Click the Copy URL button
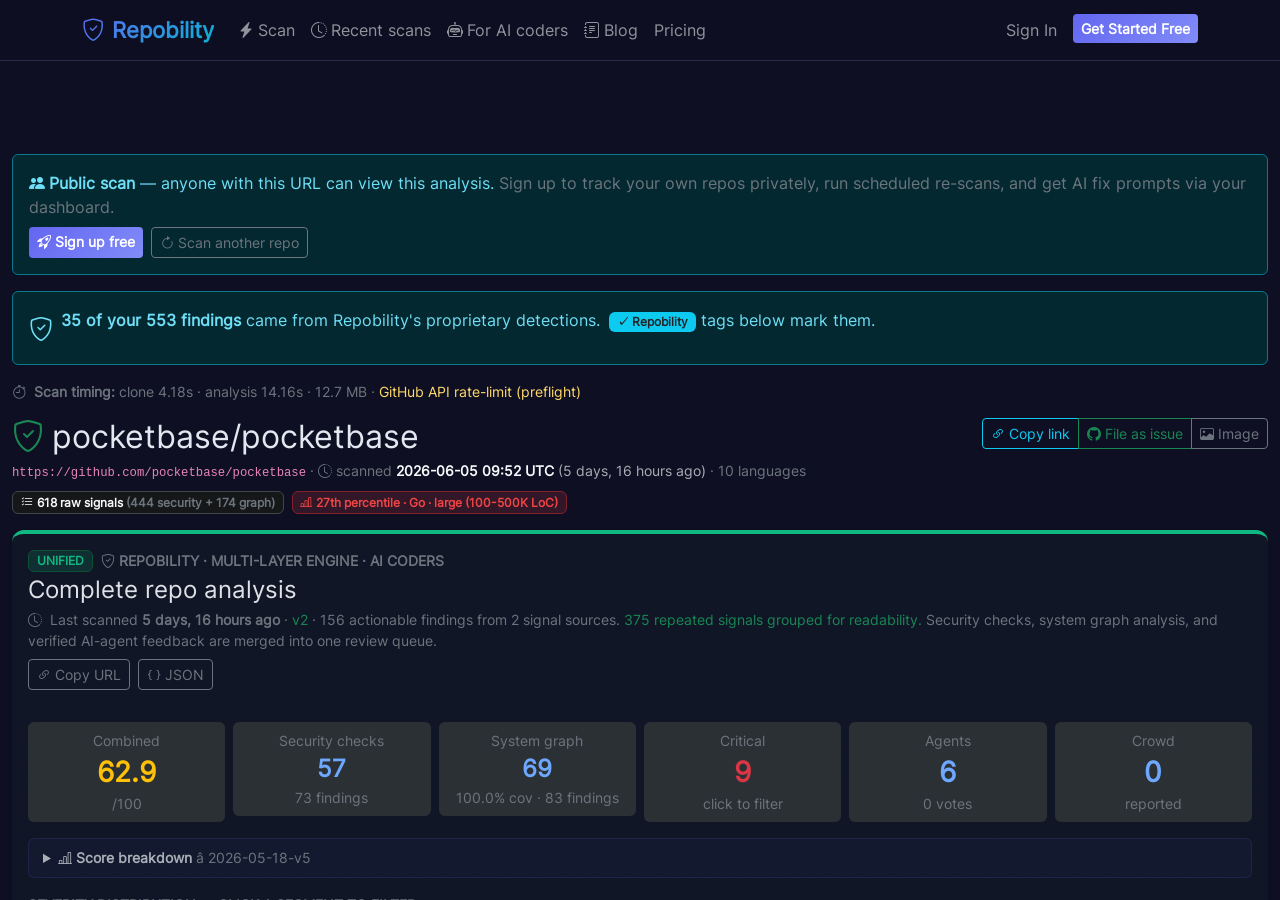The image size is (1280, 900). pos(79,675)
